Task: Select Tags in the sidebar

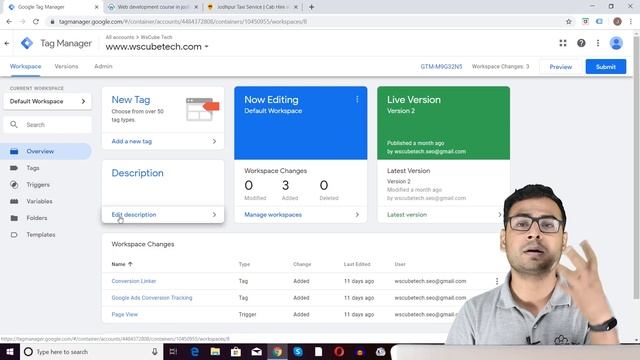Action: coord(33,168)
